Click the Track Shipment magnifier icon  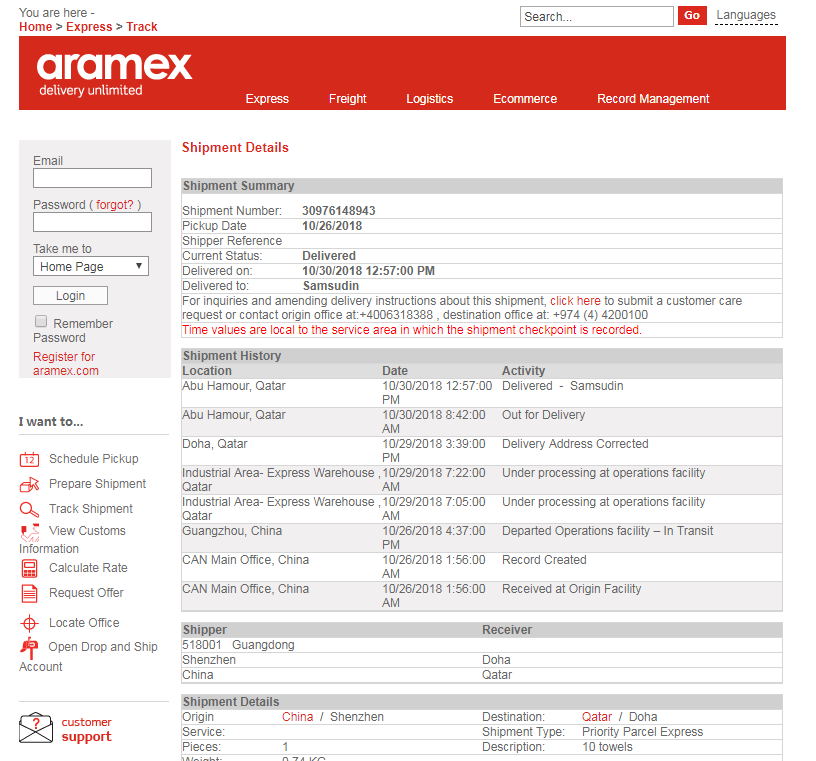click(x=29, y=509)
